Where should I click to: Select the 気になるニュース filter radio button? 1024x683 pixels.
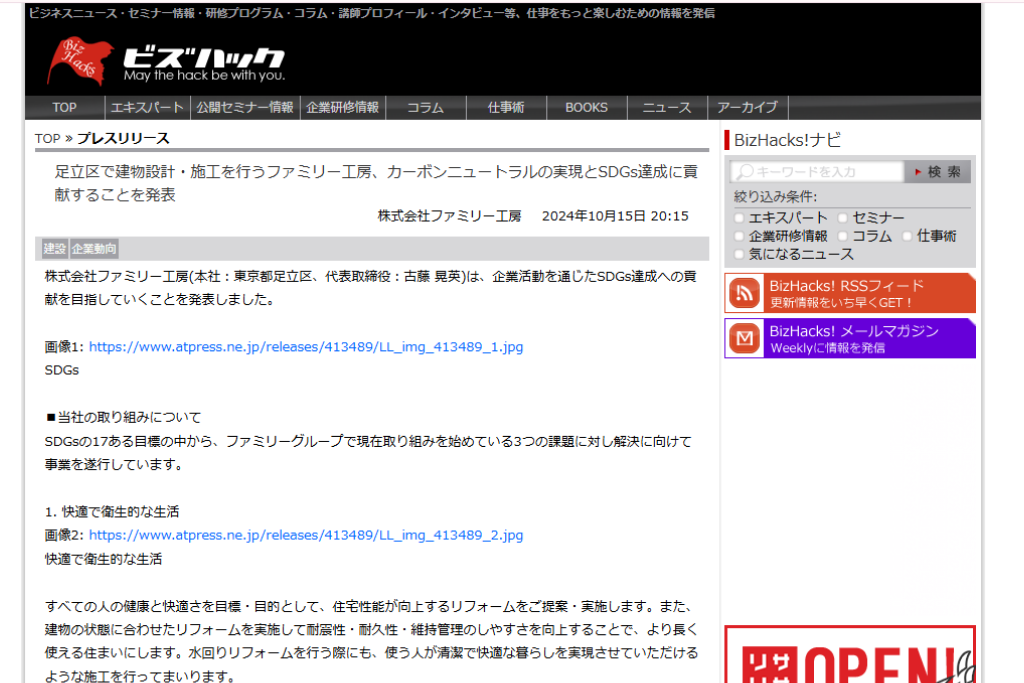click(739, 255)
